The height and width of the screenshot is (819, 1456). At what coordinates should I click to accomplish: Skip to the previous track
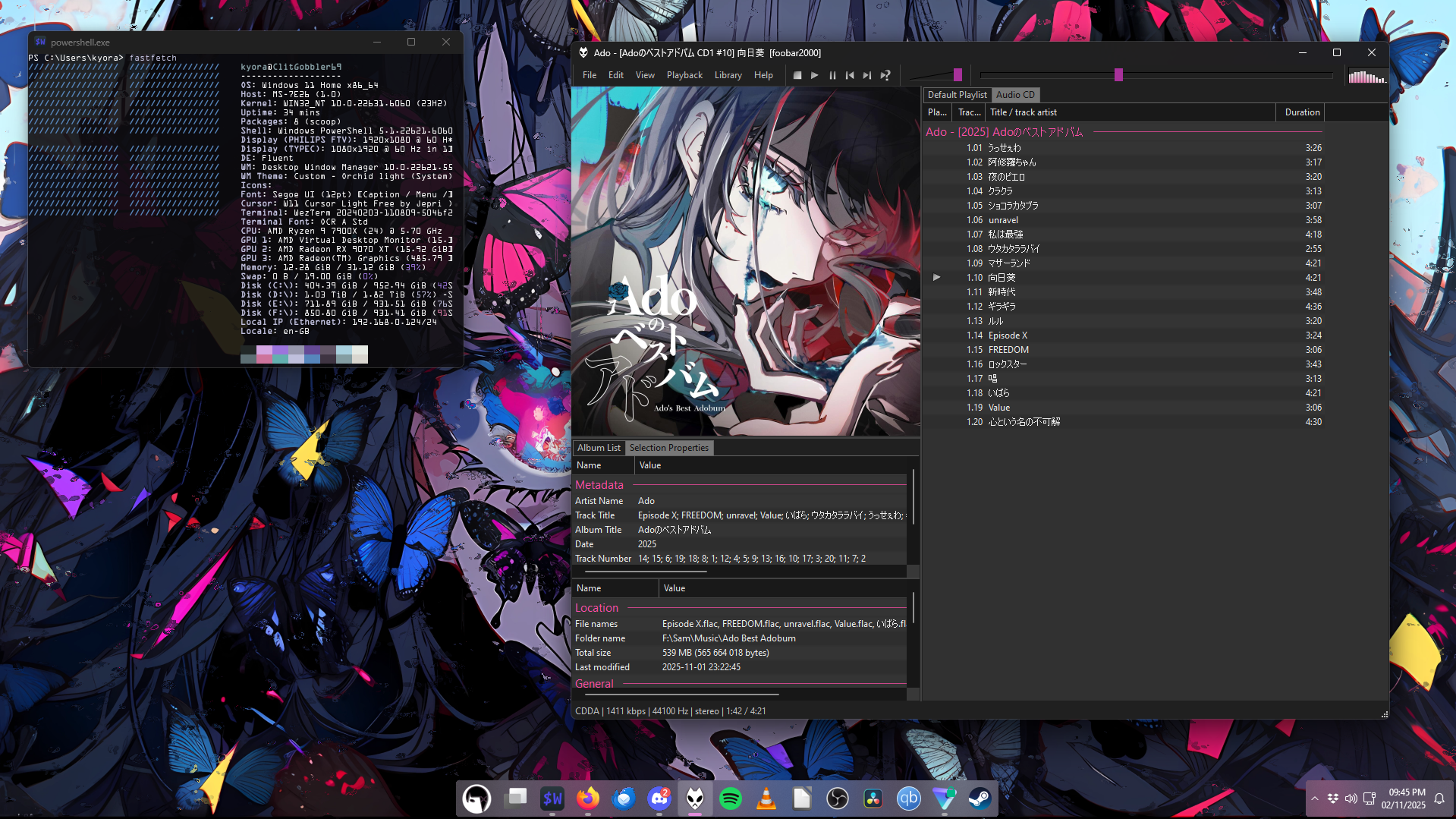[850, 75]
